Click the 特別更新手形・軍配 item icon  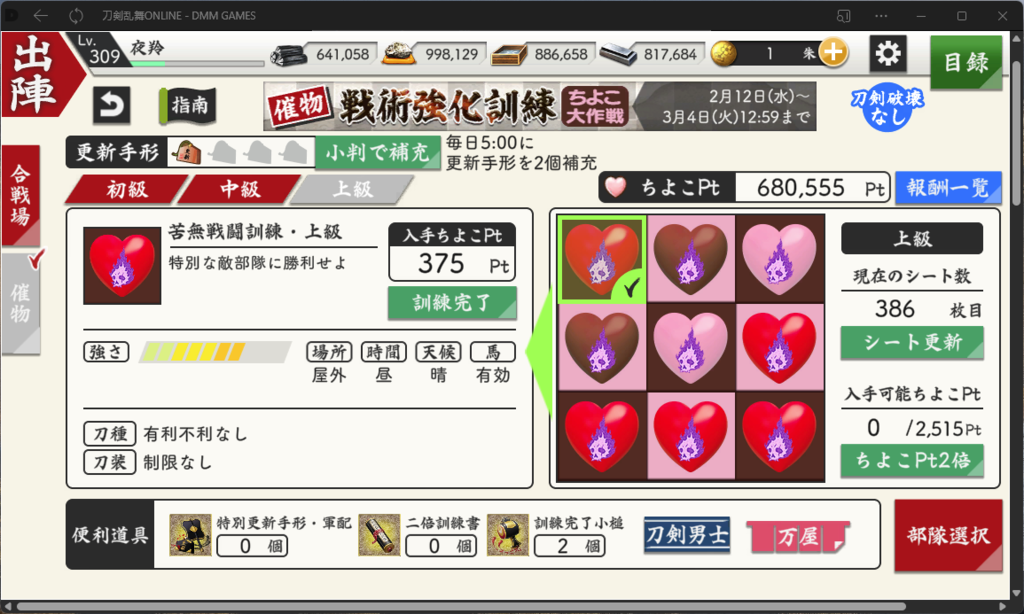pyautogui.click(x=190, y=534)
